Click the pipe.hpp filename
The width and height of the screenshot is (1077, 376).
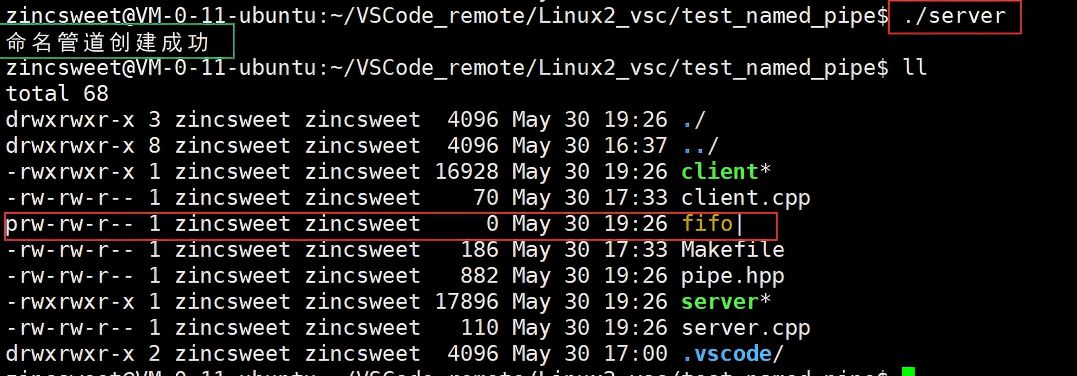732,276
